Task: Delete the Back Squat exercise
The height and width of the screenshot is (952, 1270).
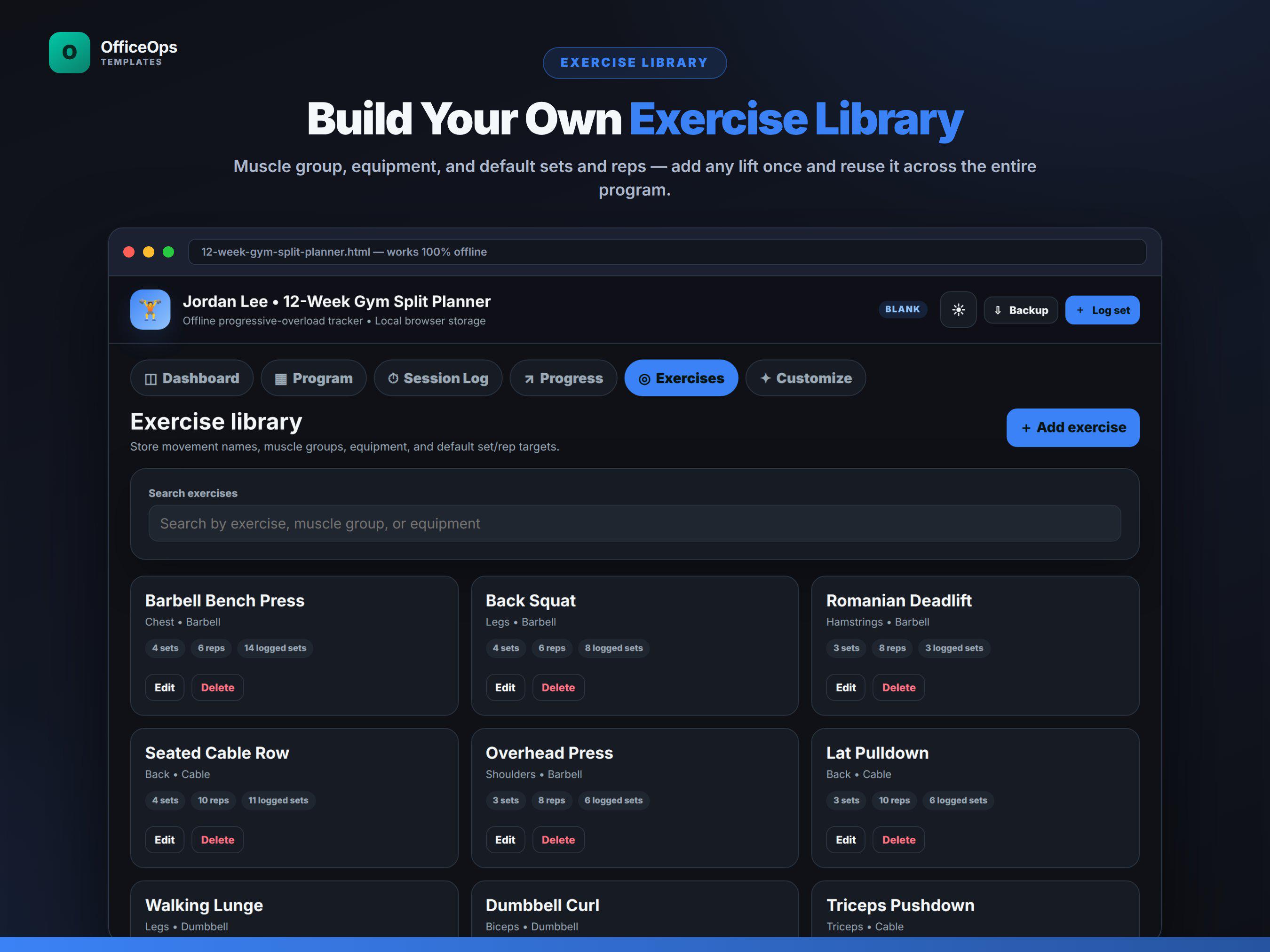Action: pos(558,687)
